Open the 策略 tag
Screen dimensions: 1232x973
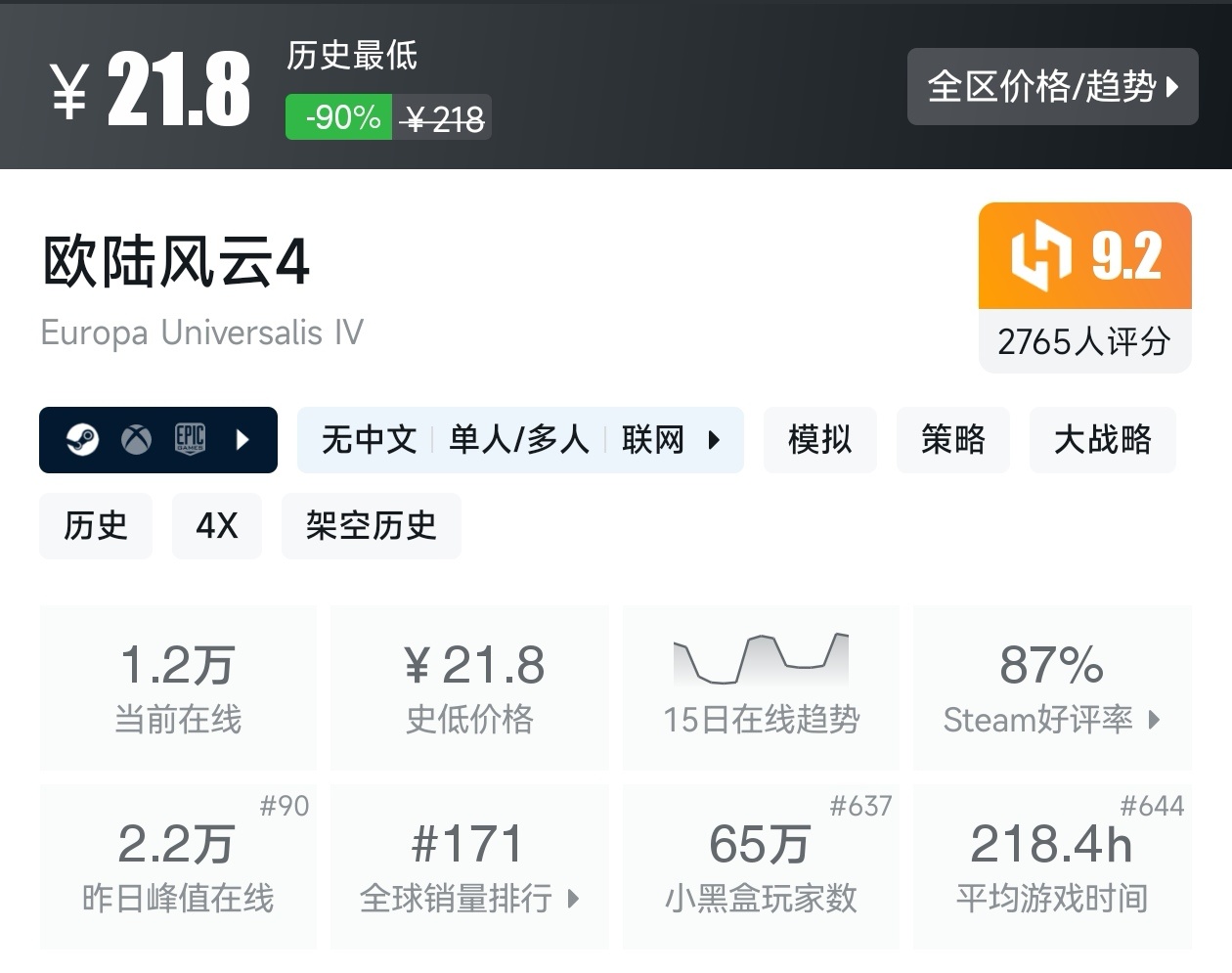pyautogui.click(x=953, y=440)
